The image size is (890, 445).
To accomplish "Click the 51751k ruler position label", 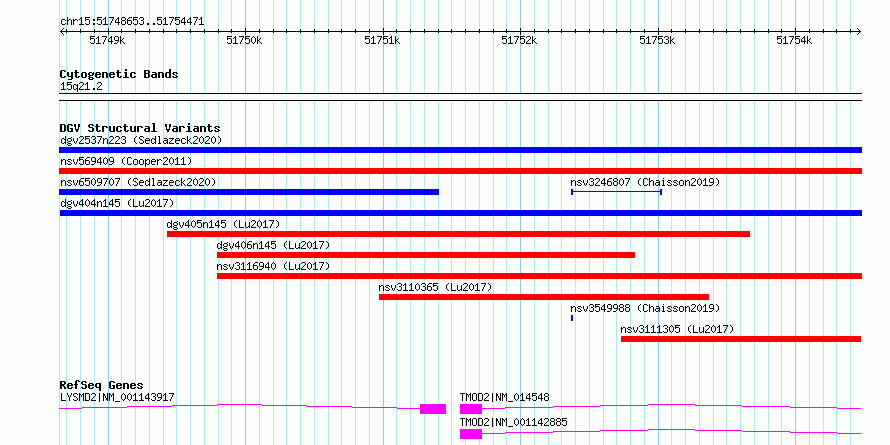I will tap(383, 40).
